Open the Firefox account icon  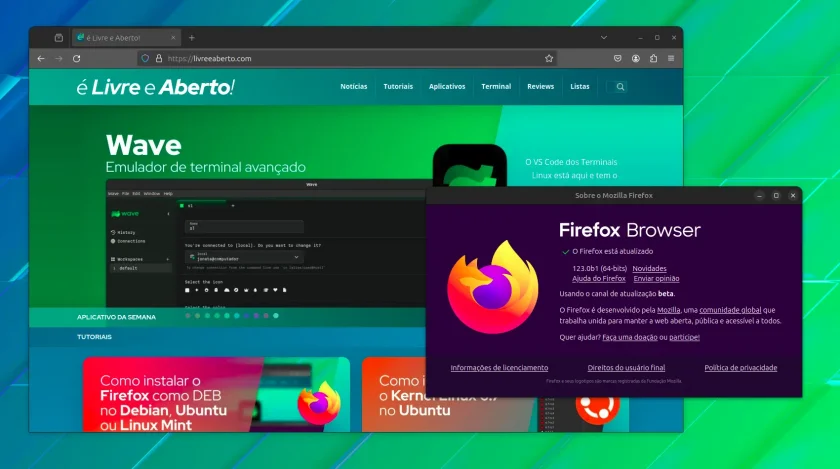pos(635,58)
